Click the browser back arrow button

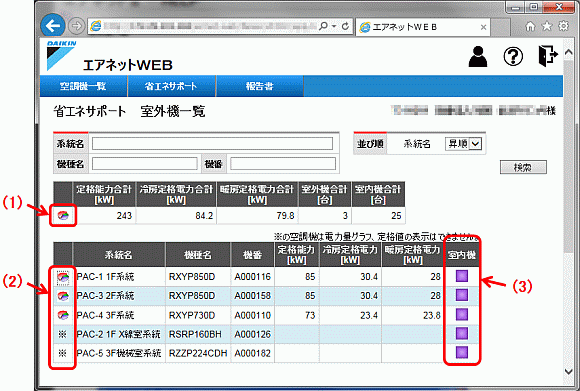[x=53, y=26]
